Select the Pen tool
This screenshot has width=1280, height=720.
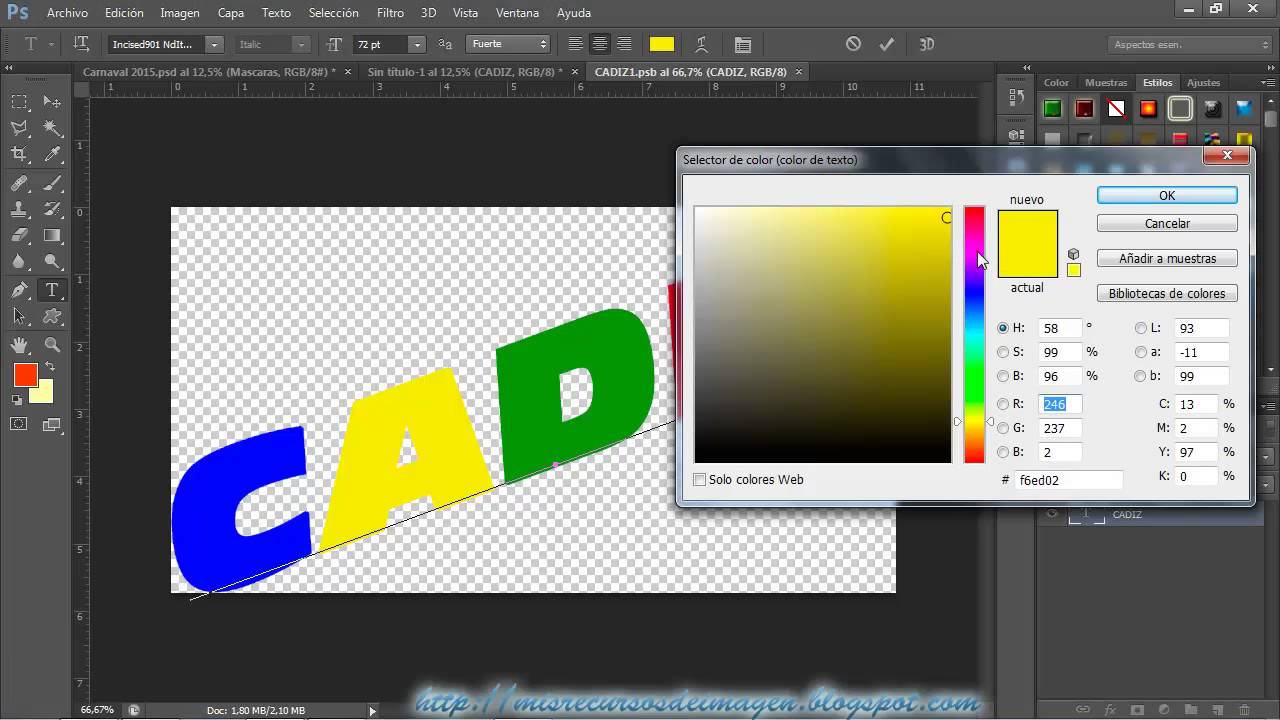[19, 291]
